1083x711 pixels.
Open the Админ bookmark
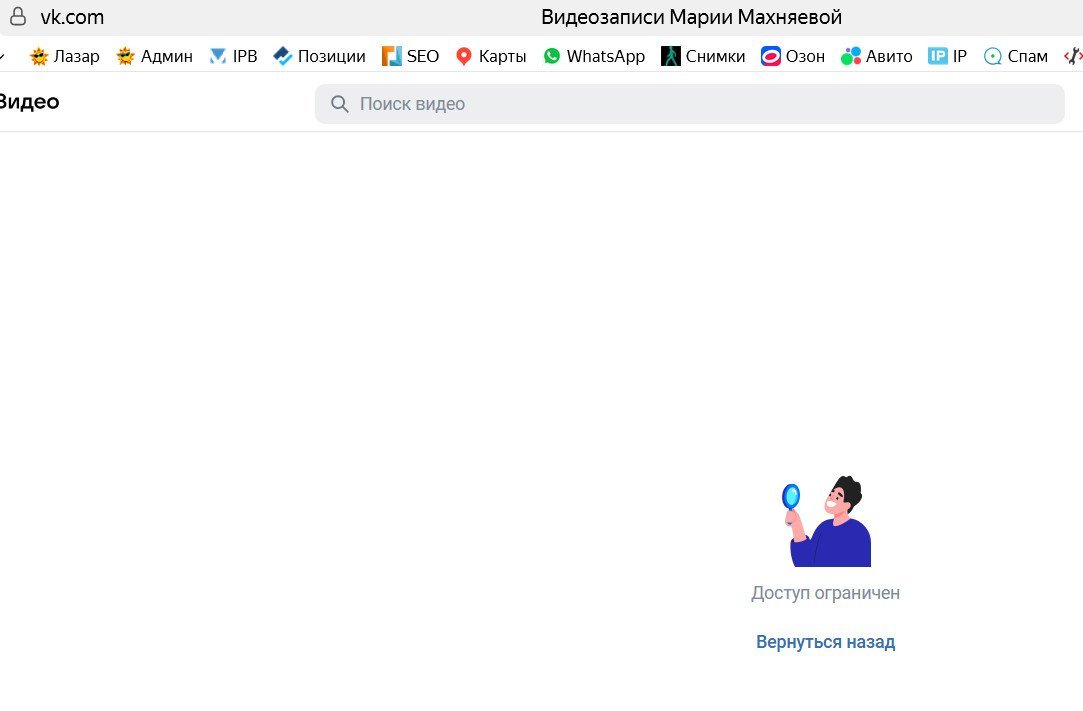(154, 56)
